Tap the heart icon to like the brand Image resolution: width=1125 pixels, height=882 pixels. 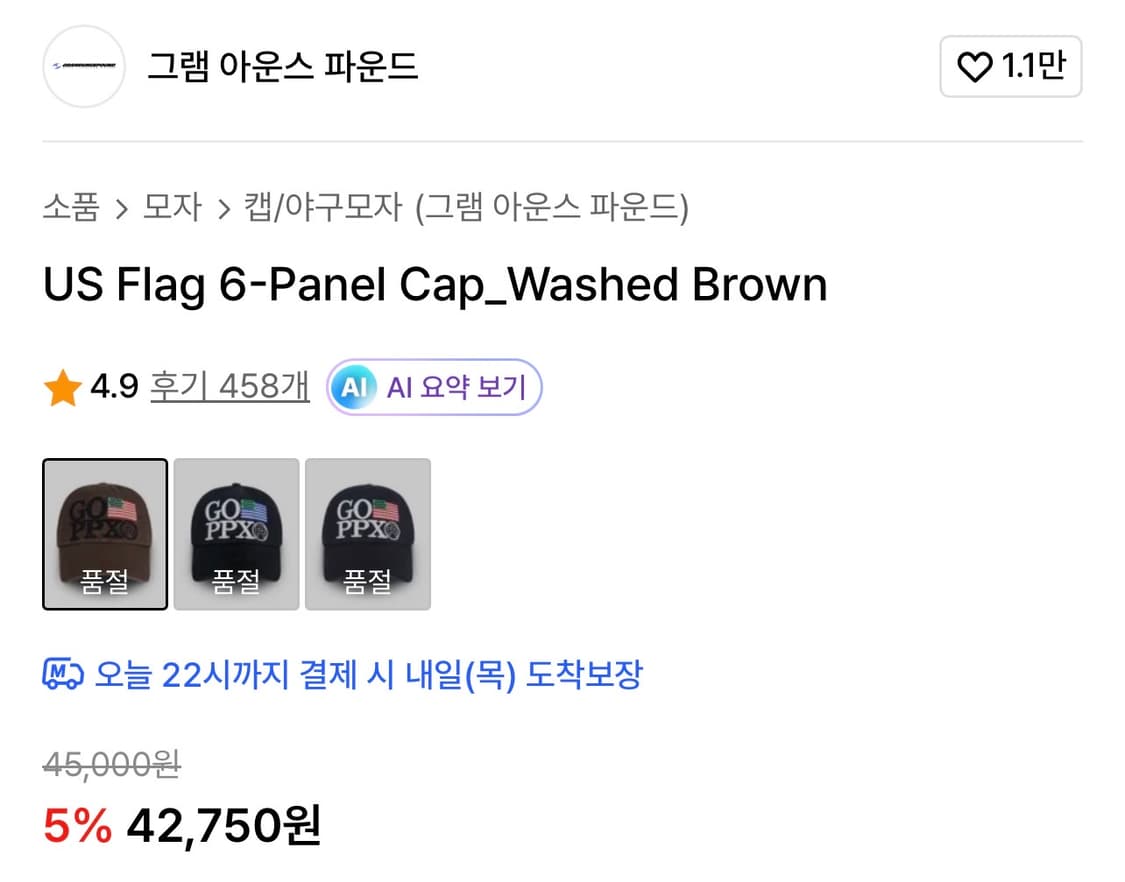click(973, 66)
